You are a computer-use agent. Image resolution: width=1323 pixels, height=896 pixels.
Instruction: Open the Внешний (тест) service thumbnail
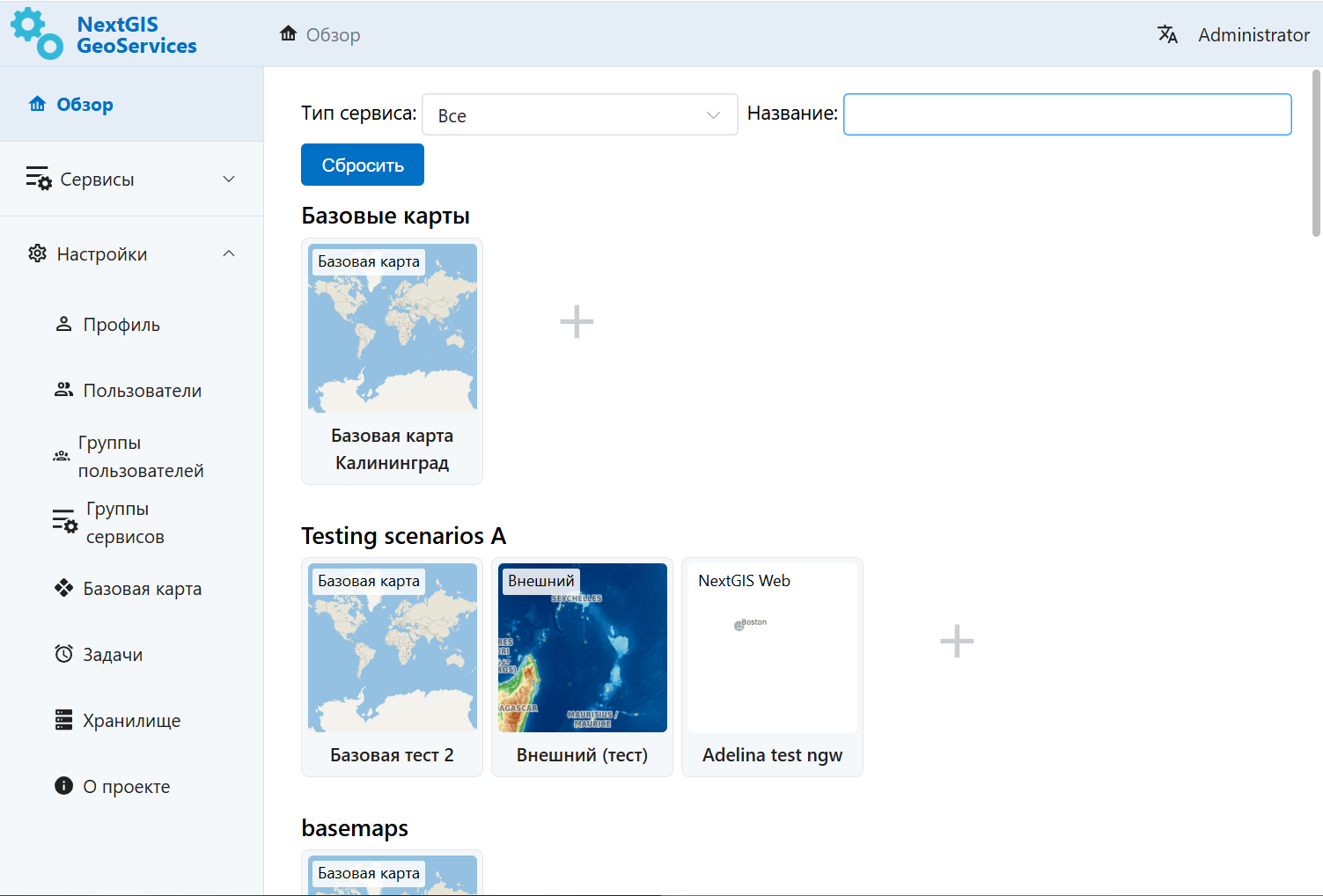582,648
